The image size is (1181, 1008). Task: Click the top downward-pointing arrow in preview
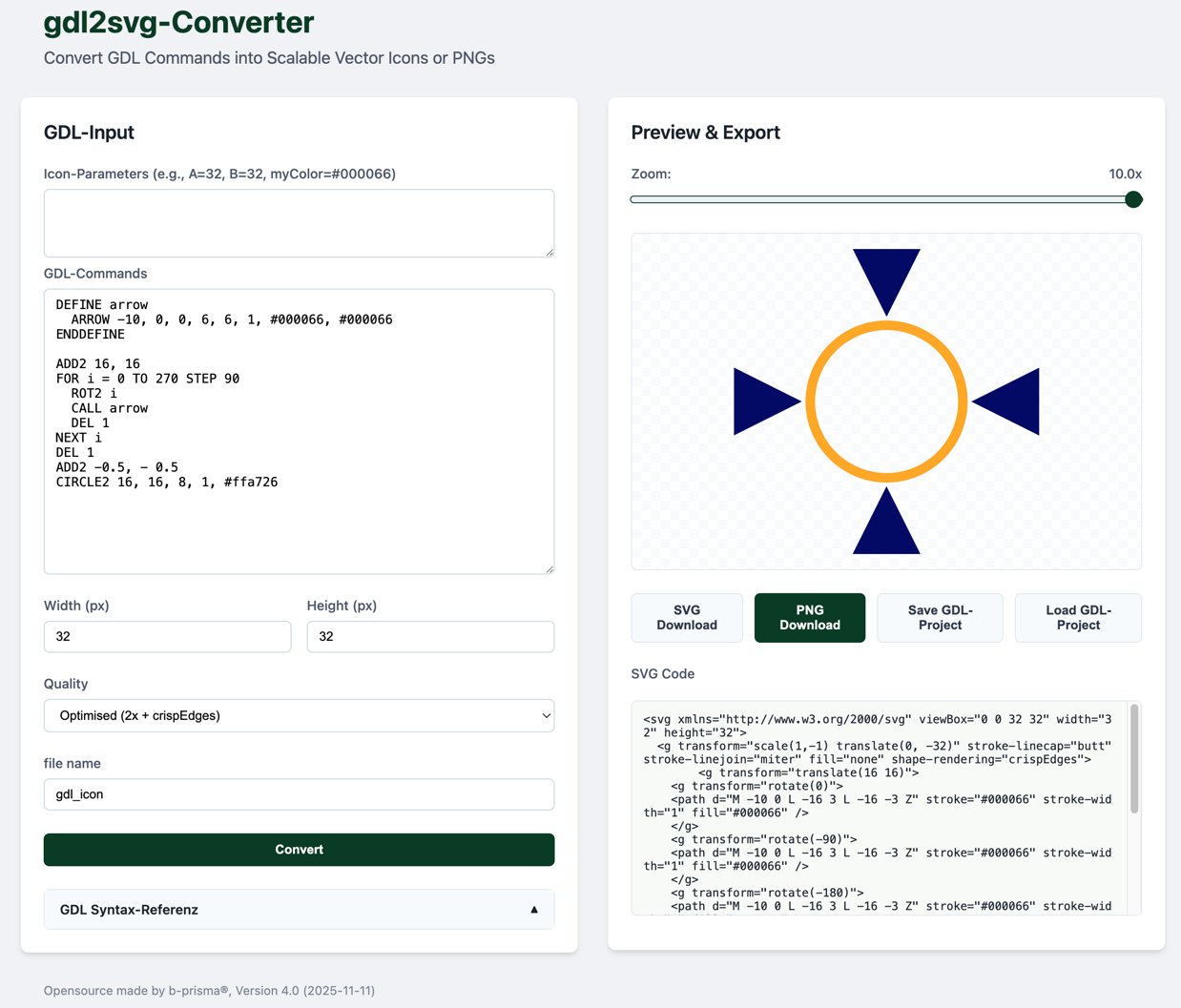(x=886, y=275)
